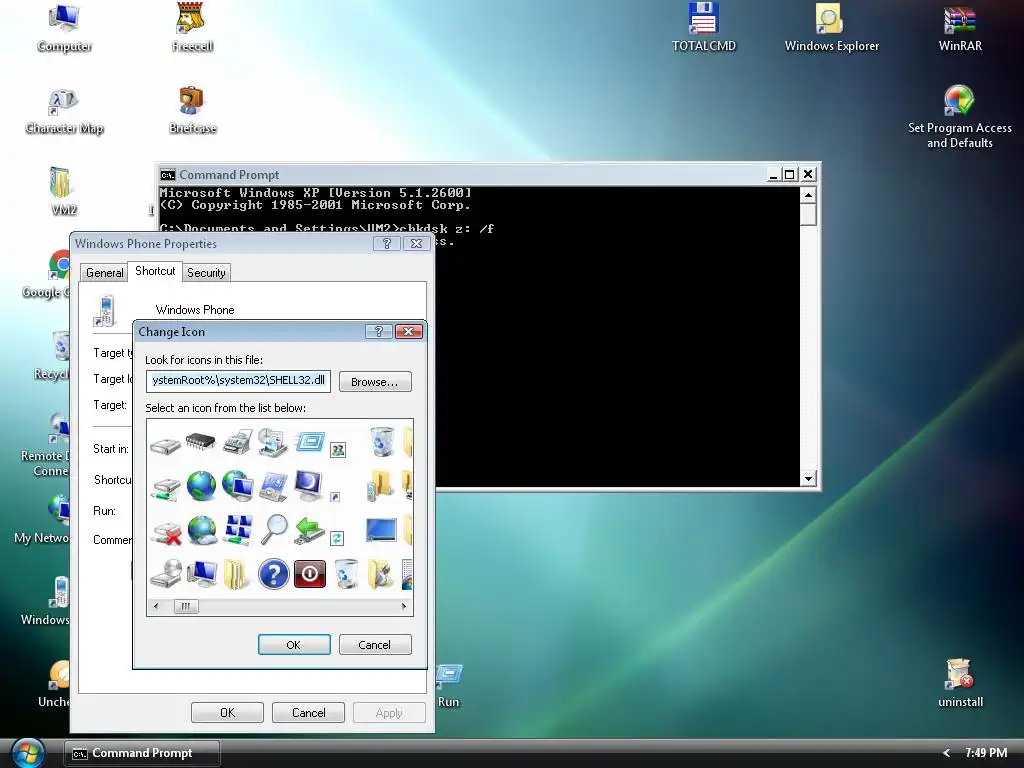The image size is (1024, 768).
Task: Select the folder with tools icon
Action: (x=381, y=574)
